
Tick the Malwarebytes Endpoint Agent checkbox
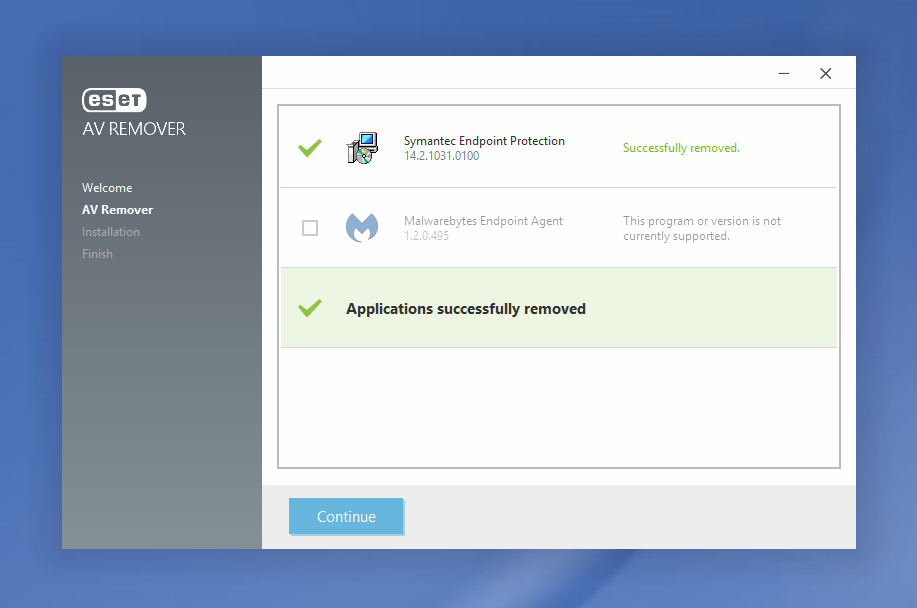[x=310, y=228]
